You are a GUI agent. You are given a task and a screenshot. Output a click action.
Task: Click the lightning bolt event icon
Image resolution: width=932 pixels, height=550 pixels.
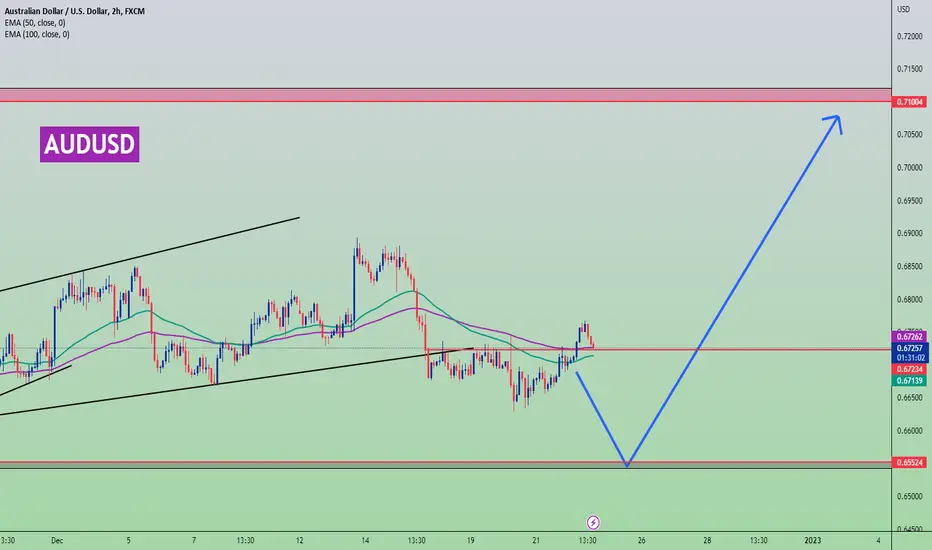(x=593, y=523)
